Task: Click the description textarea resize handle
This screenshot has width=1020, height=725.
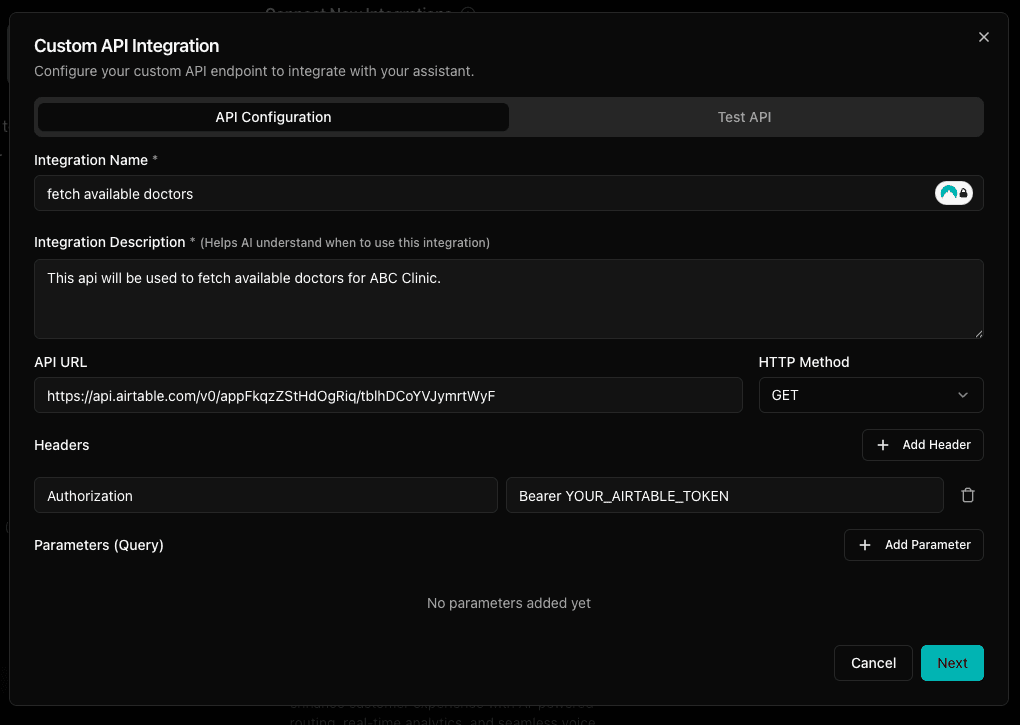Action: coord(979,334)
